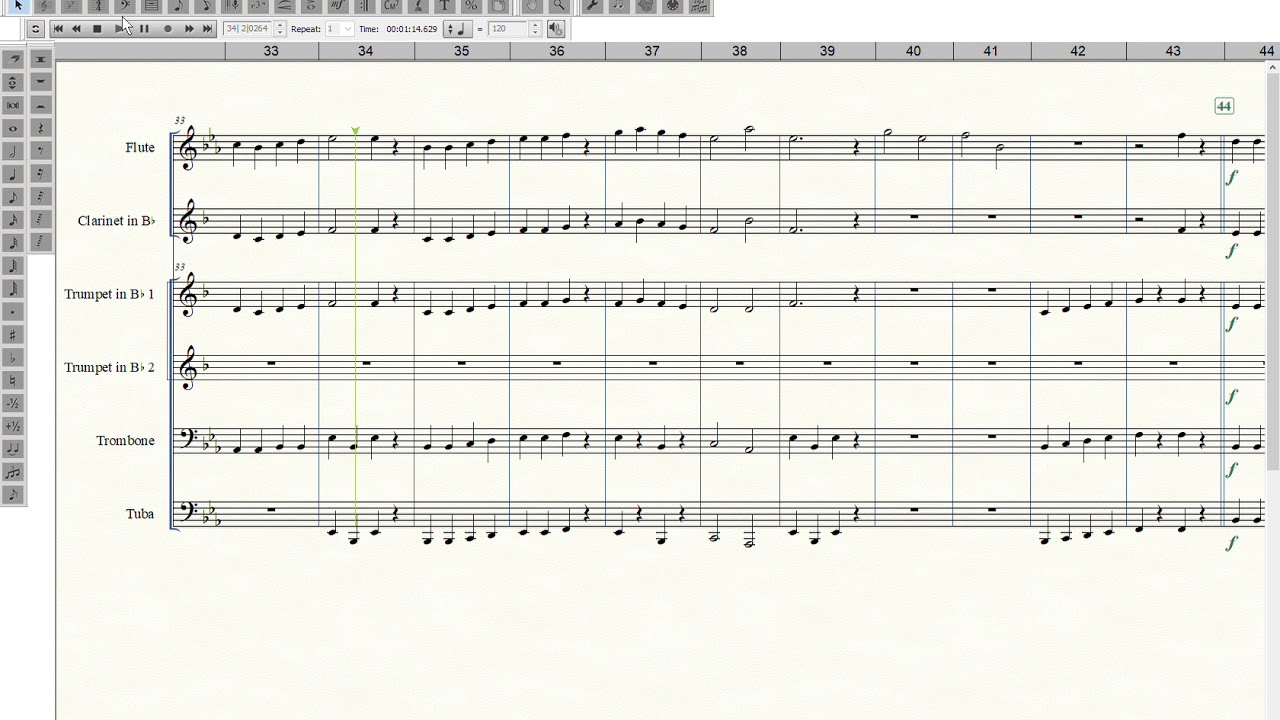Click the tempo stepper arrows

click(535, 29)
